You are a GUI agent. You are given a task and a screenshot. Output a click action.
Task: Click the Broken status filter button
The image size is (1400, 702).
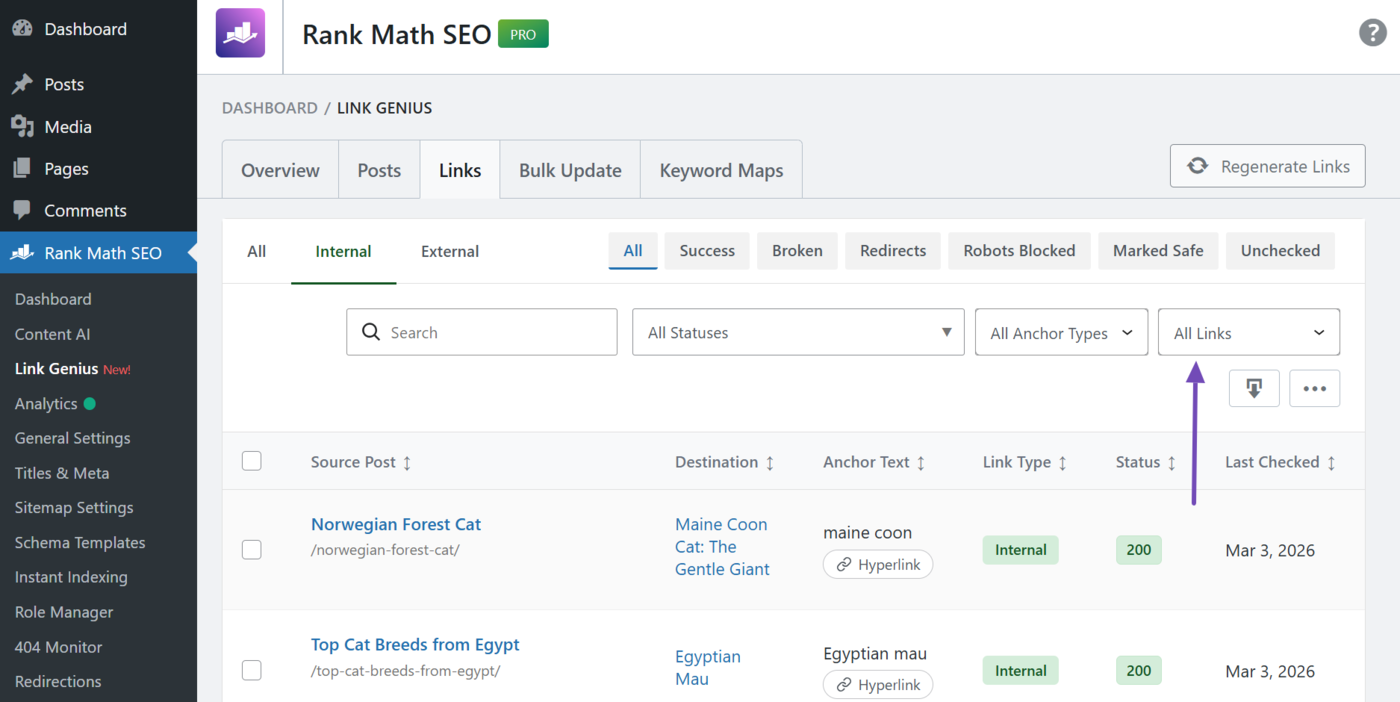tap(797, 250)
